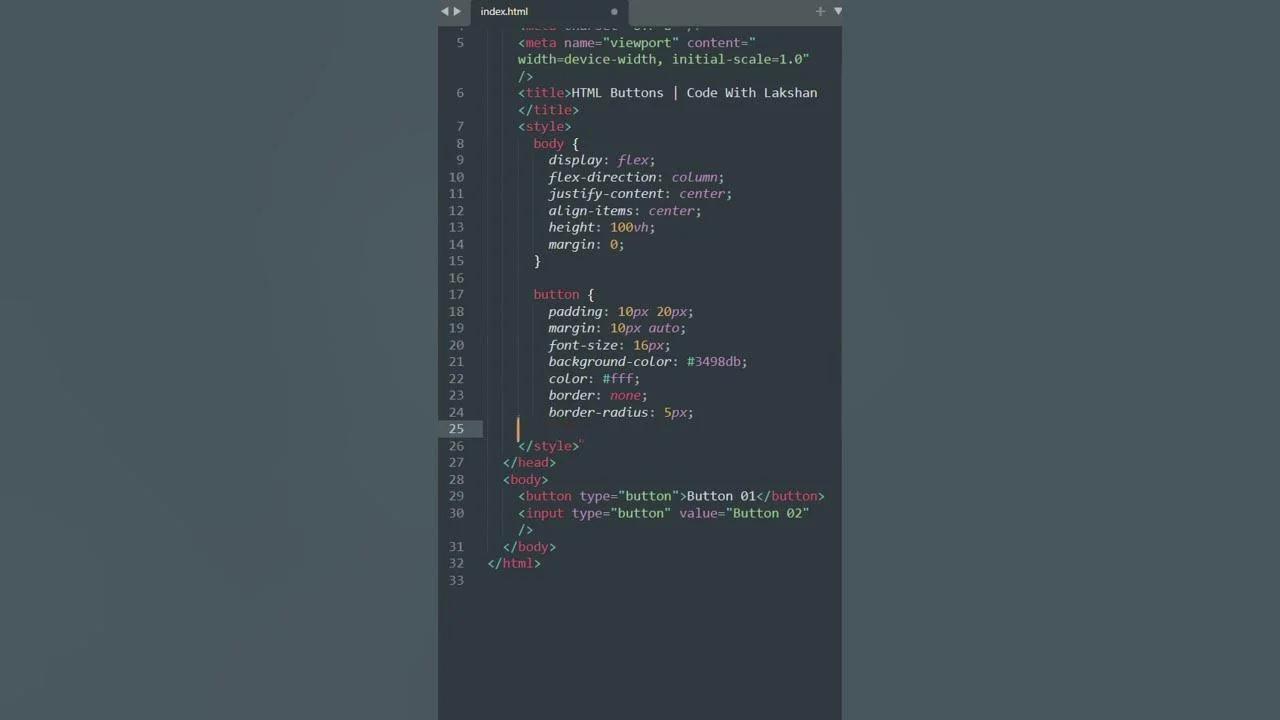Click the opening <body> tag
Screen dimensions: 1280x720
tap(525, 480)
